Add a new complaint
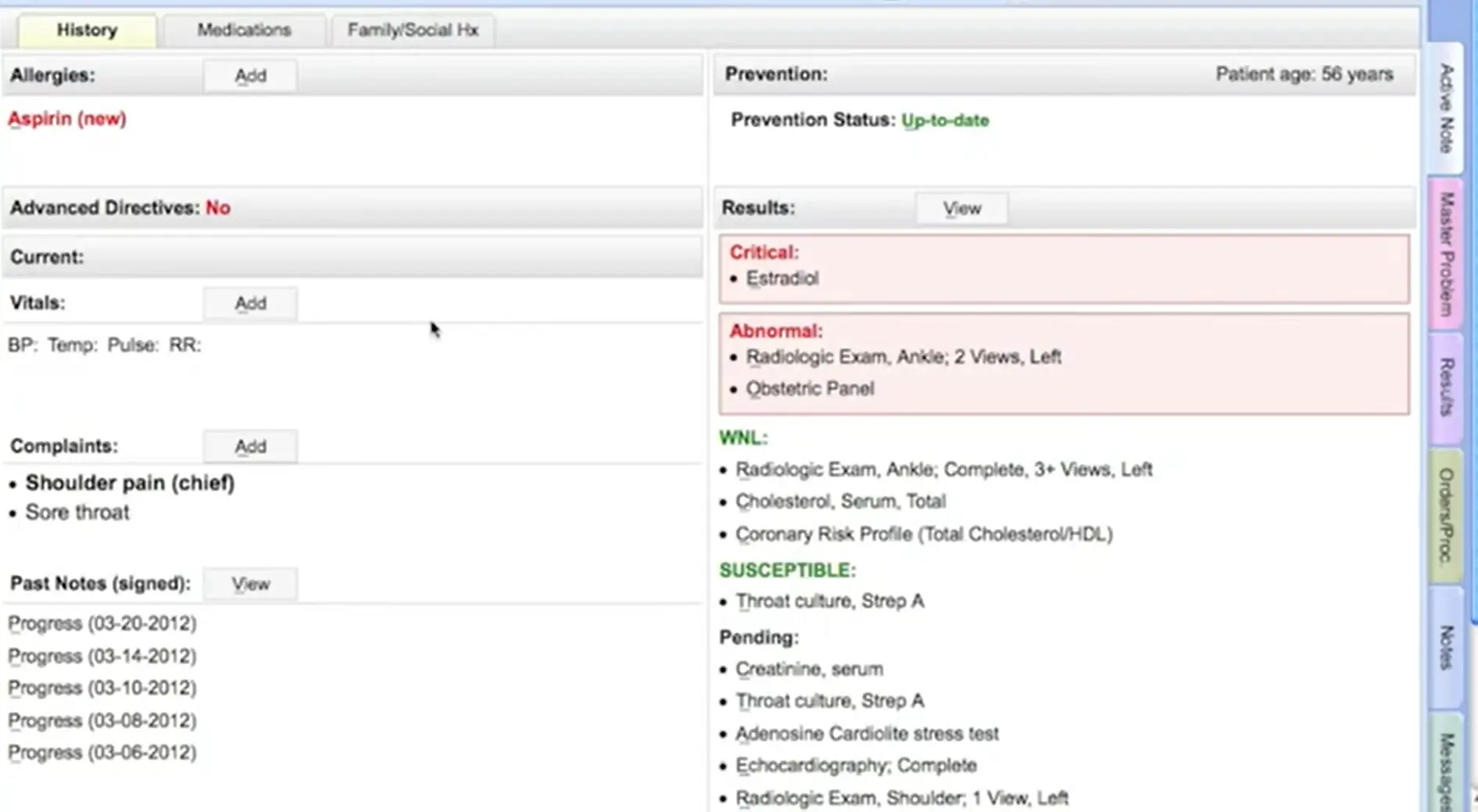The height and width of the screenshot is (812, 1478). click(x=250, y=445)
